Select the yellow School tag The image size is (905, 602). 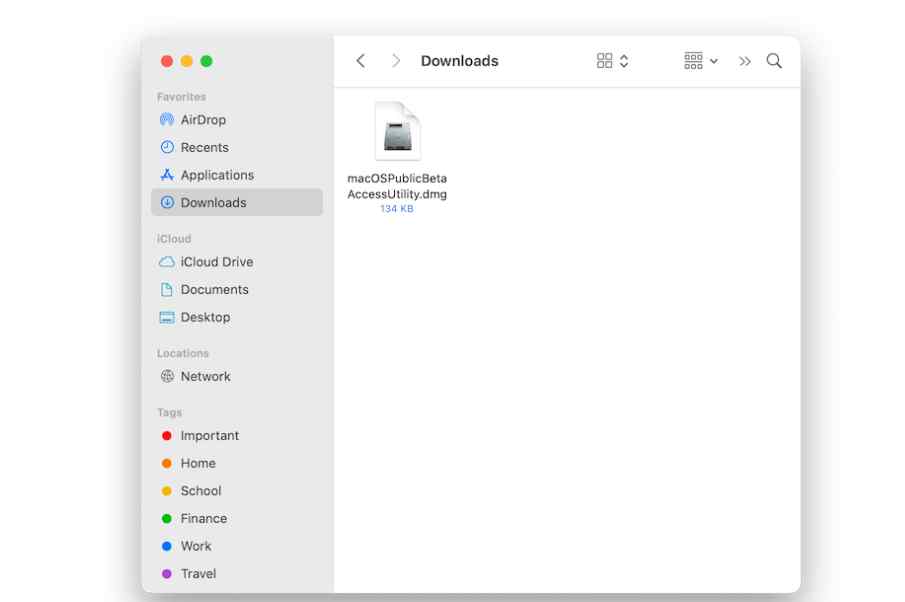pyautogui.click(x=167, y=491)
